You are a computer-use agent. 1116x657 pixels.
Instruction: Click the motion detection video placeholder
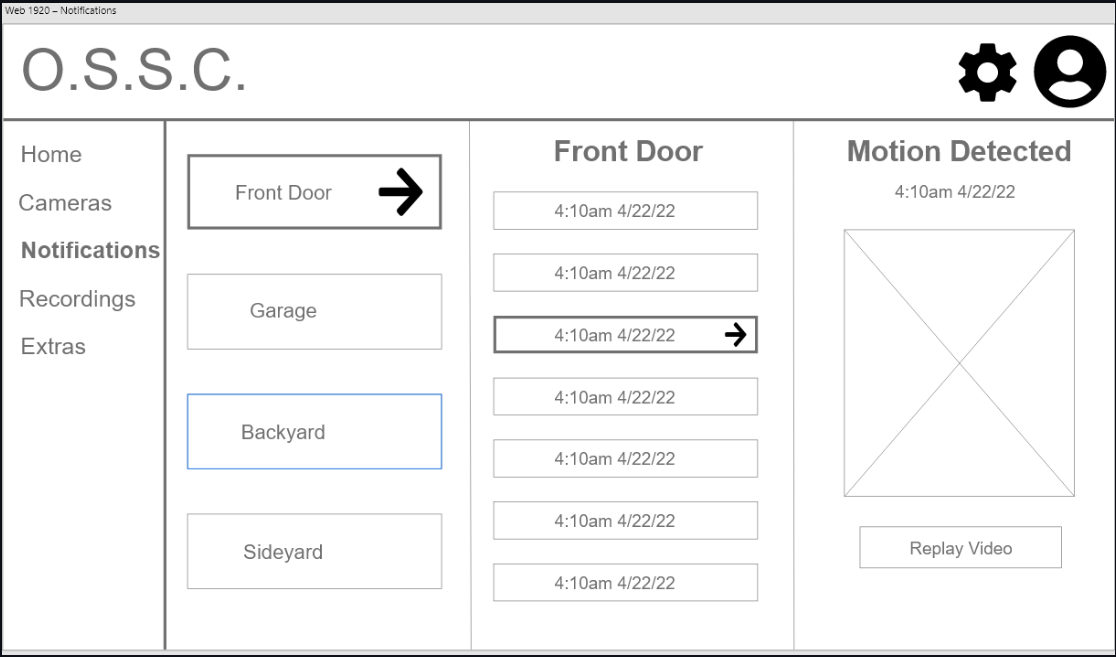tap(959, 362)
